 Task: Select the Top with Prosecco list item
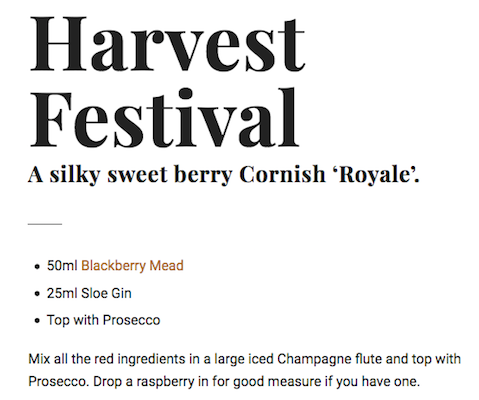[x=103, y=320]
